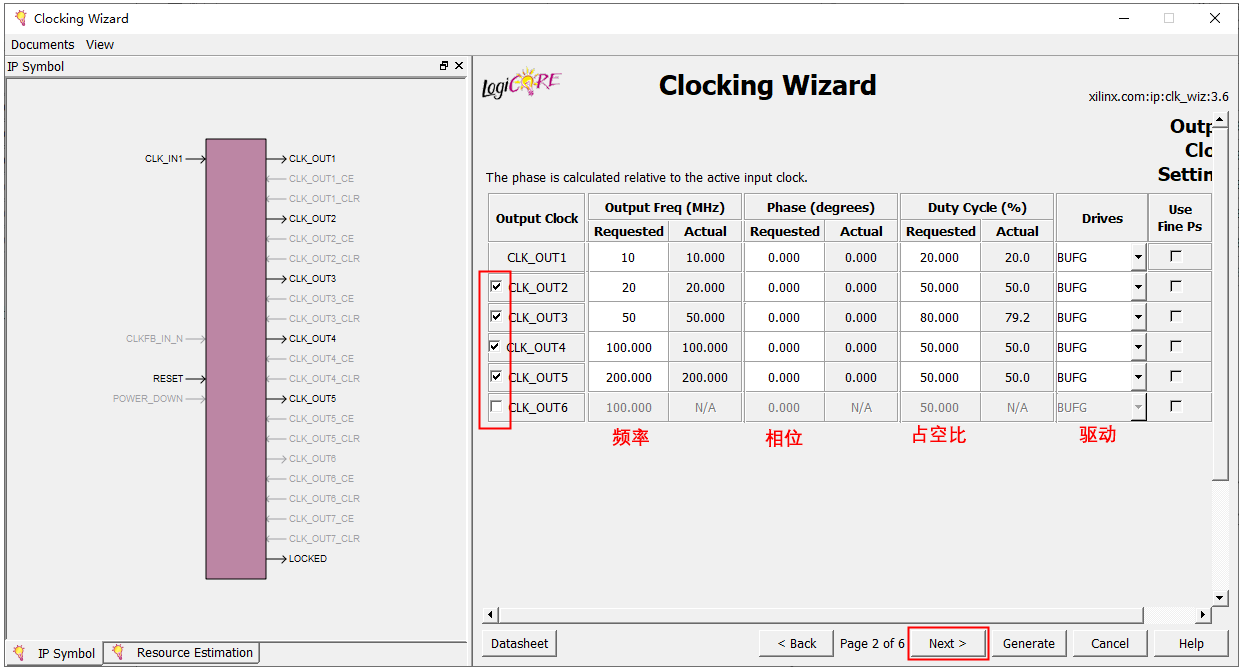Close the IP Symbol panel
The height and width of the screenshot is (672, 1243).
(459, 66)
